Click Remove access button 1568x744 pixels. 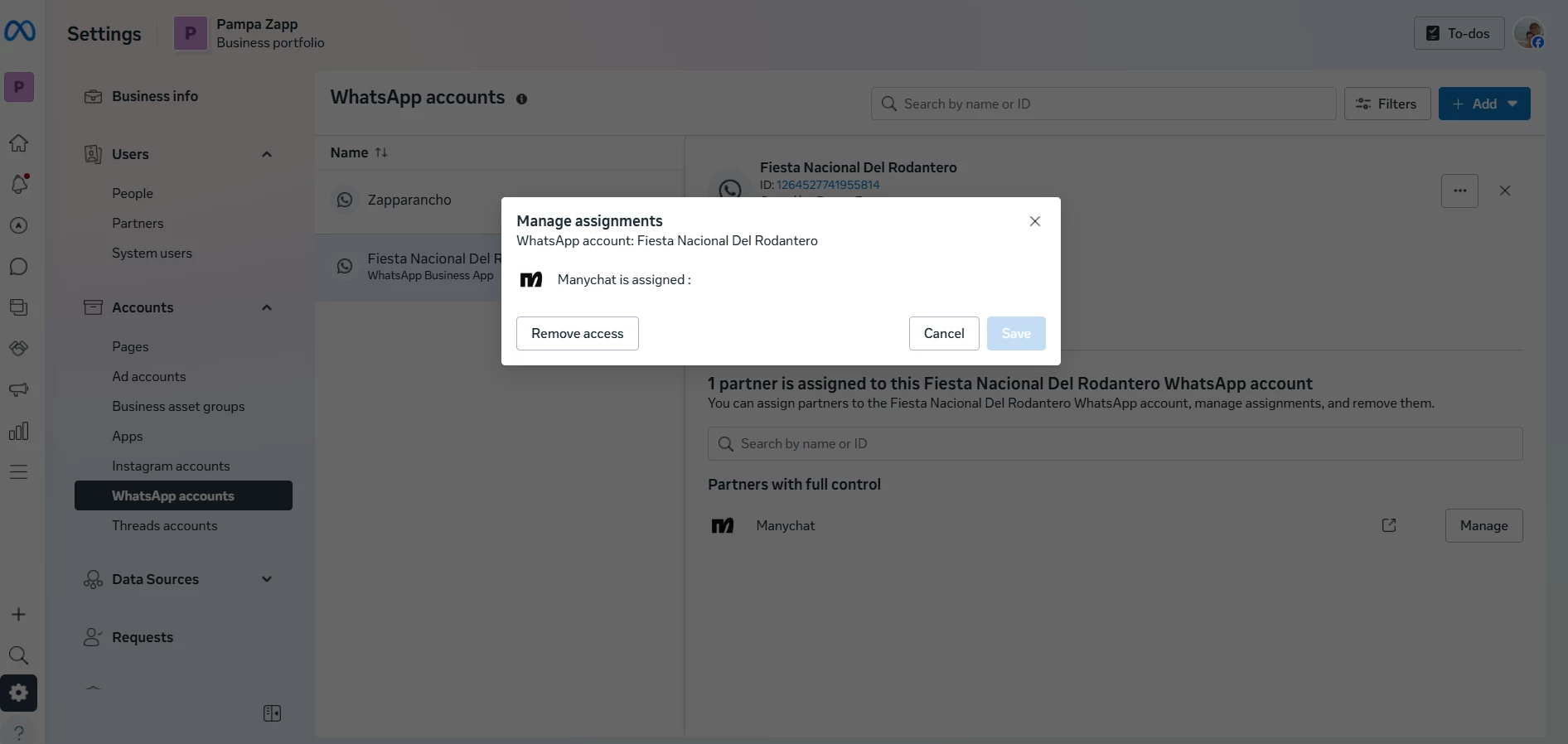[578, 333]
